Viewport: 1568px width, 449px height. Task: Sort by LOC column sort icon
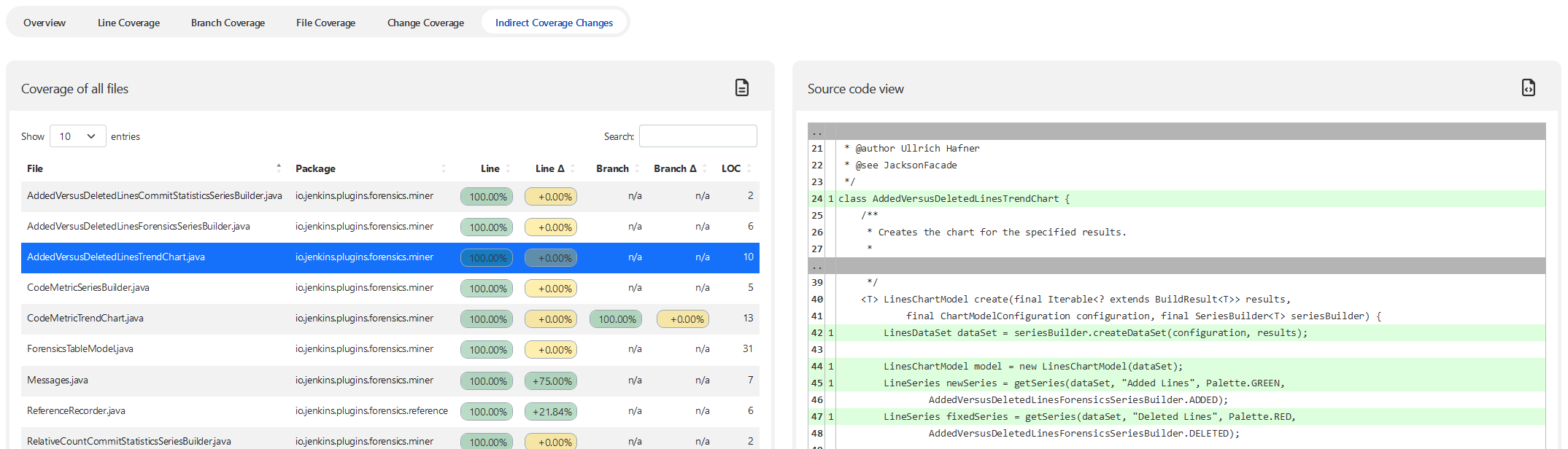pyautogui.click(x=749, y=168)
